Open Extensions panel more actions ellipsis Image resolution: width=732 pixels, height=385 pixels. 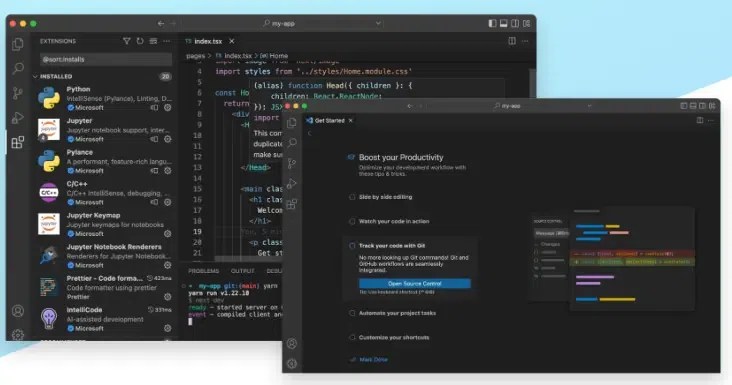click(x=167, y=41)
